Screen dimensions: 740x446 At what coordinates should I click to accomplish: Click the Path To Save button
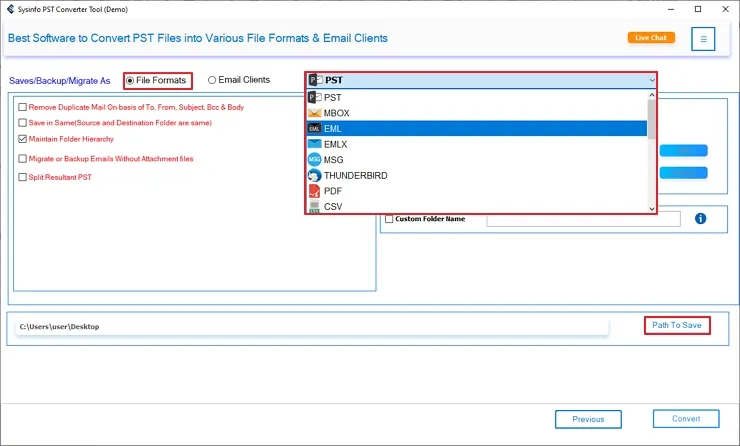click(x=677, y=325)
